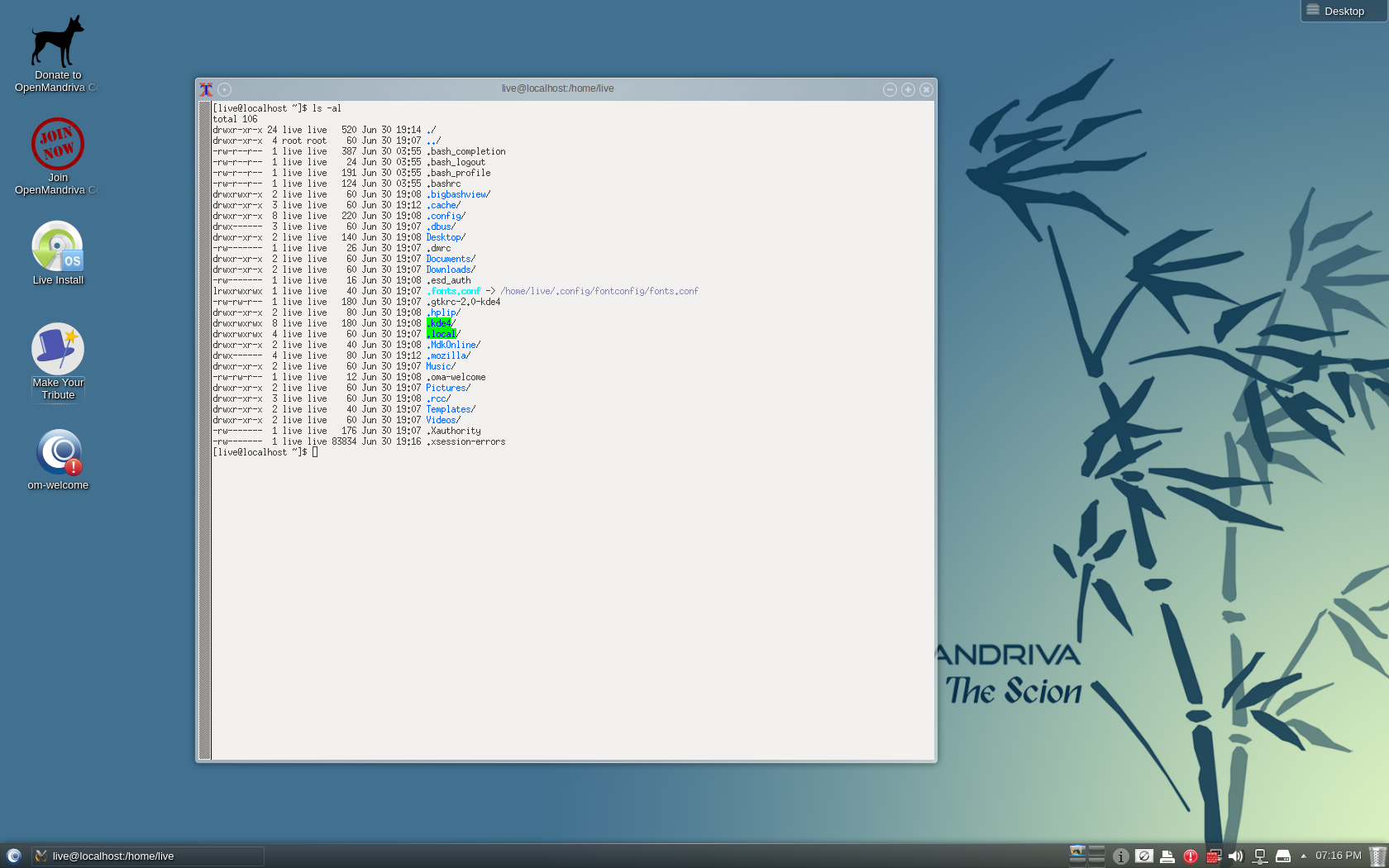Click the highlighted .local directory entry
1389x868 pixels.
(x=442, y=334)
